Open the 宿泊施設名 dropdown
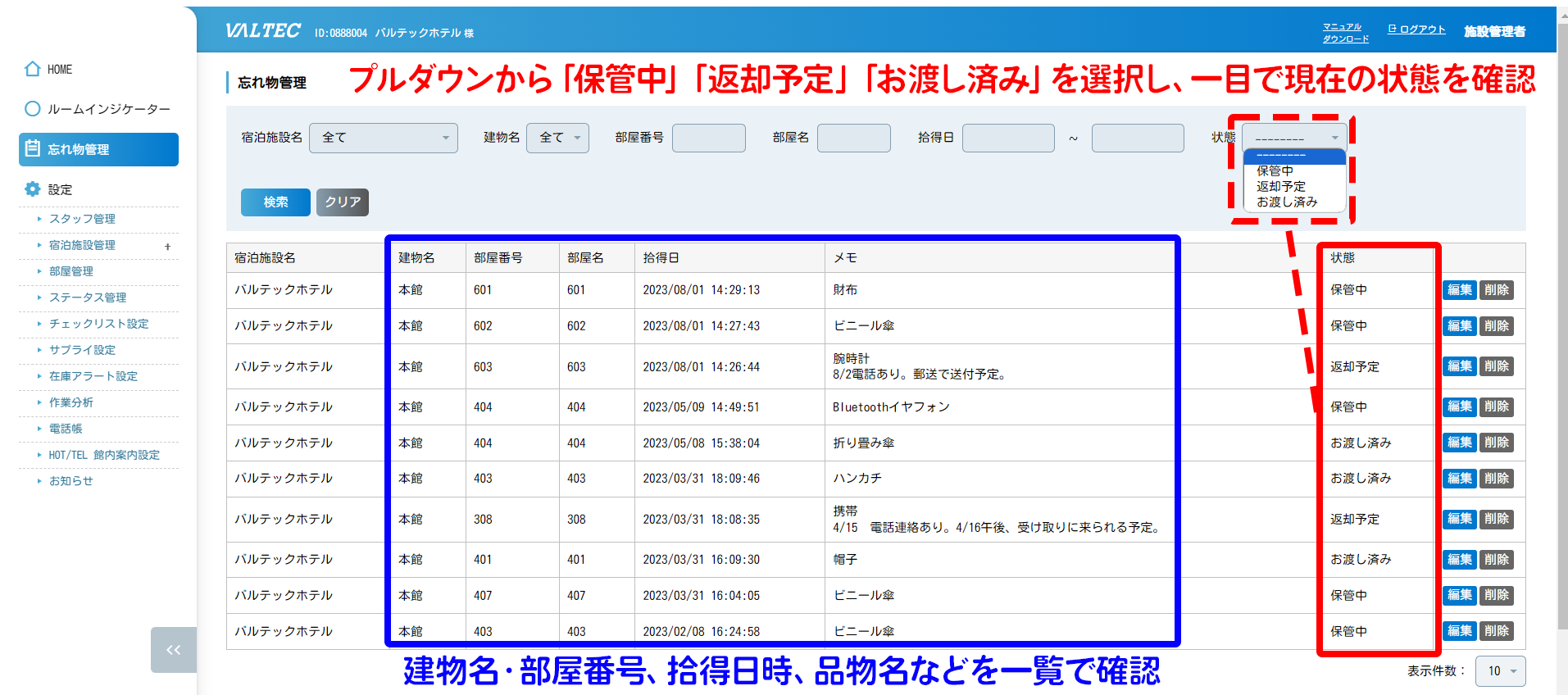This screenshot has height=695, width=1568. pos(384,138)
